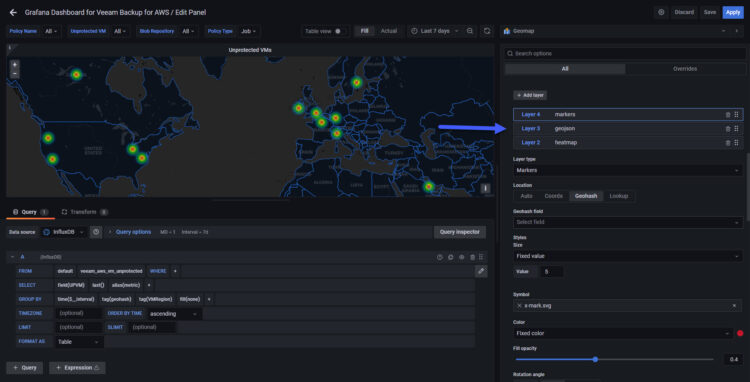The height and width of the screenshot is (382, 750).
Task: Open map info icon at bottom right
Action: 485,188
